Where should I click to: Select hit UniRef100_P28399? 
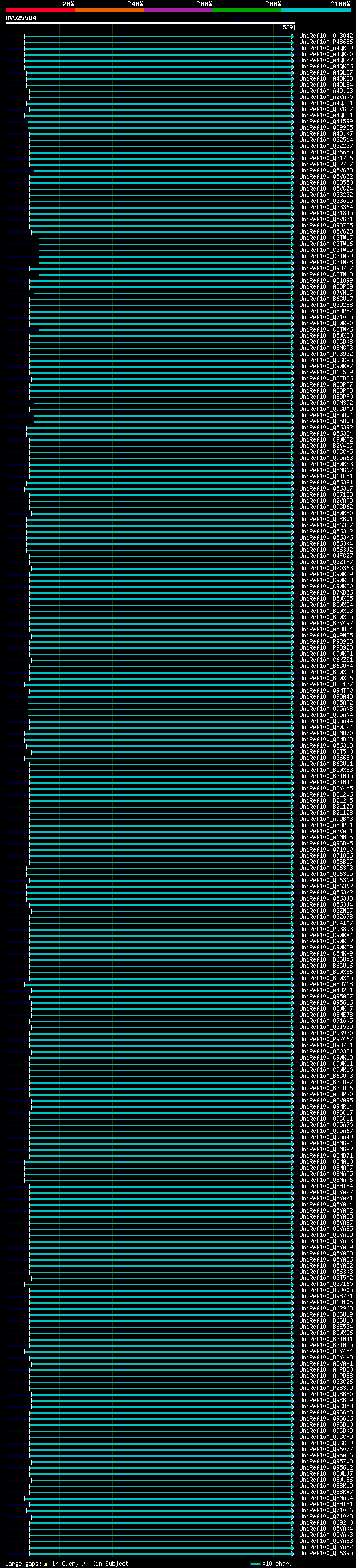coord(326,1388)
